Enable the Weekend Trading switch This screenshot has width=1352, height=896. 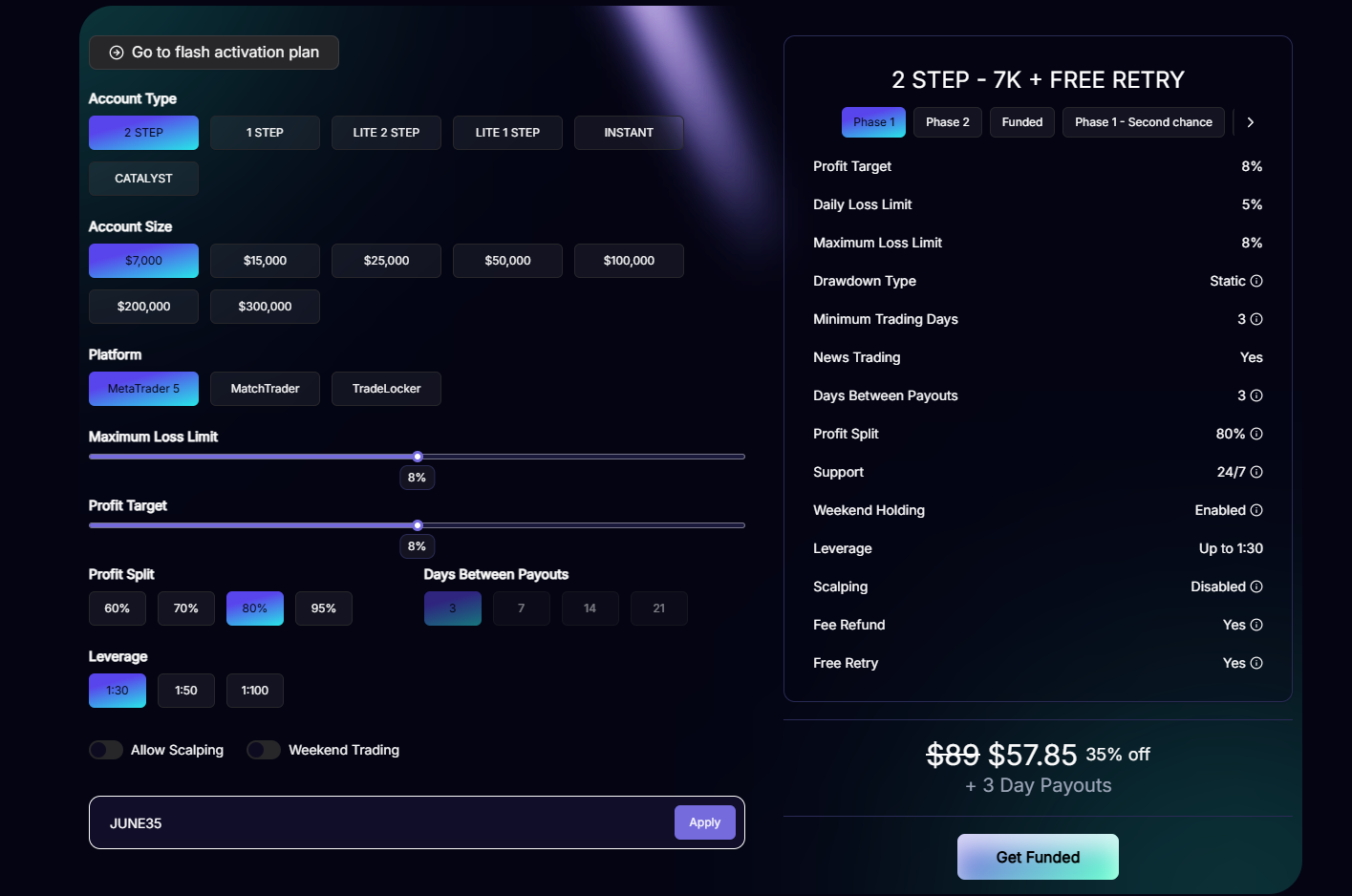coord(264,750)
